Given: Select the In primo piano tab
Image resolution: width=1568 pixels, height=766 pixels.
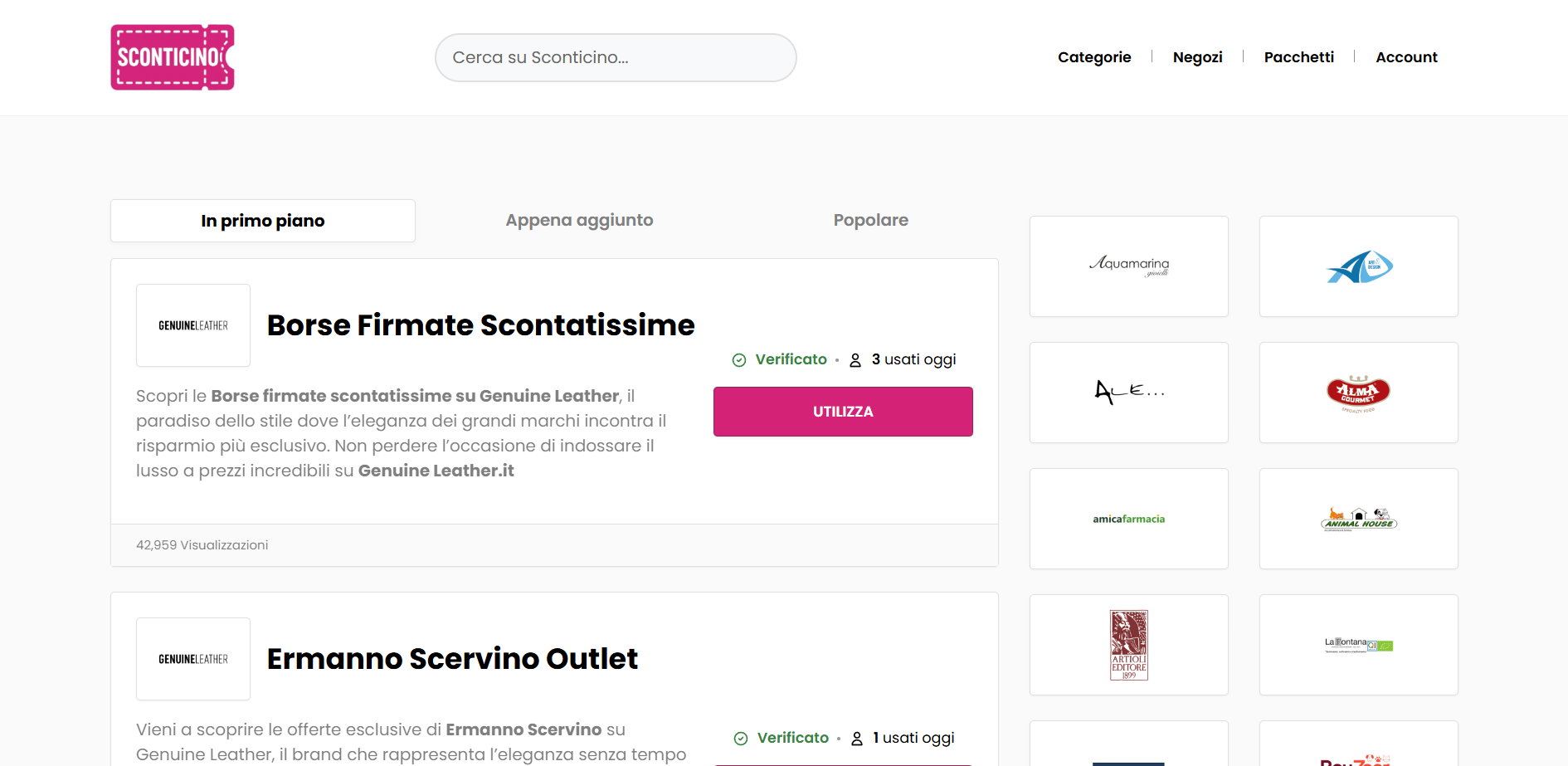Looking at the screenshot, I should pyautogui.click(x=262, y=221).
